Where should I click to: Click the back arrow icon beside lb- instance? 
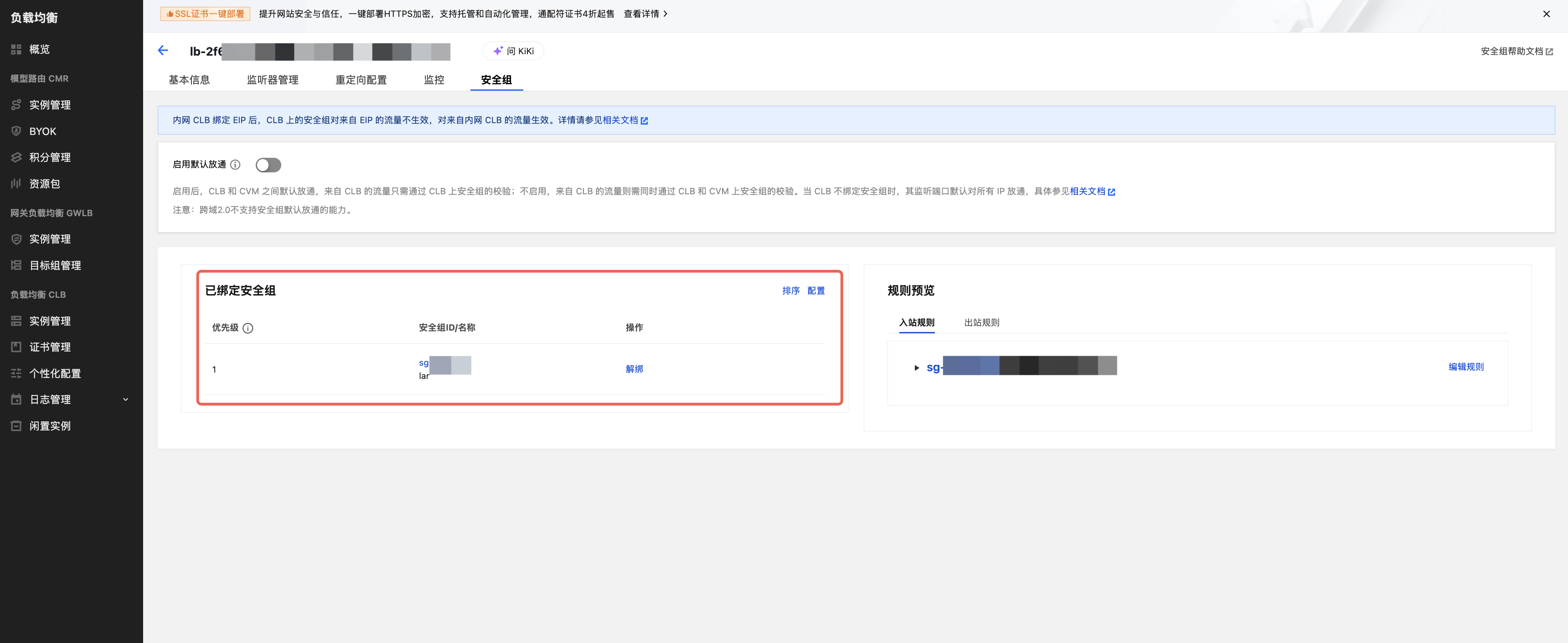click(163, 51)
